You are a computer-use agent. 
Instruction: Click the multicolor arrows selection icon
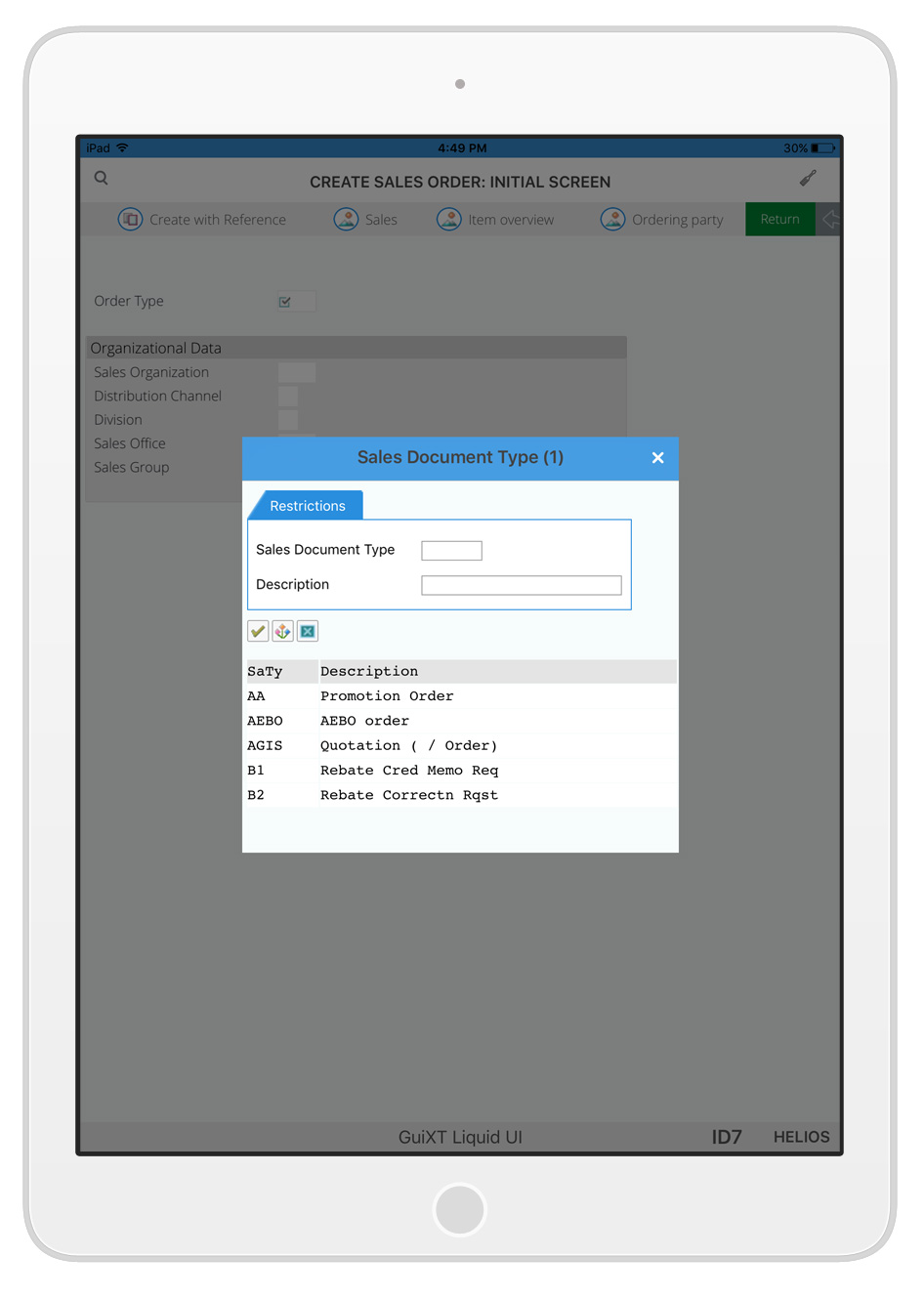[282, 632]
